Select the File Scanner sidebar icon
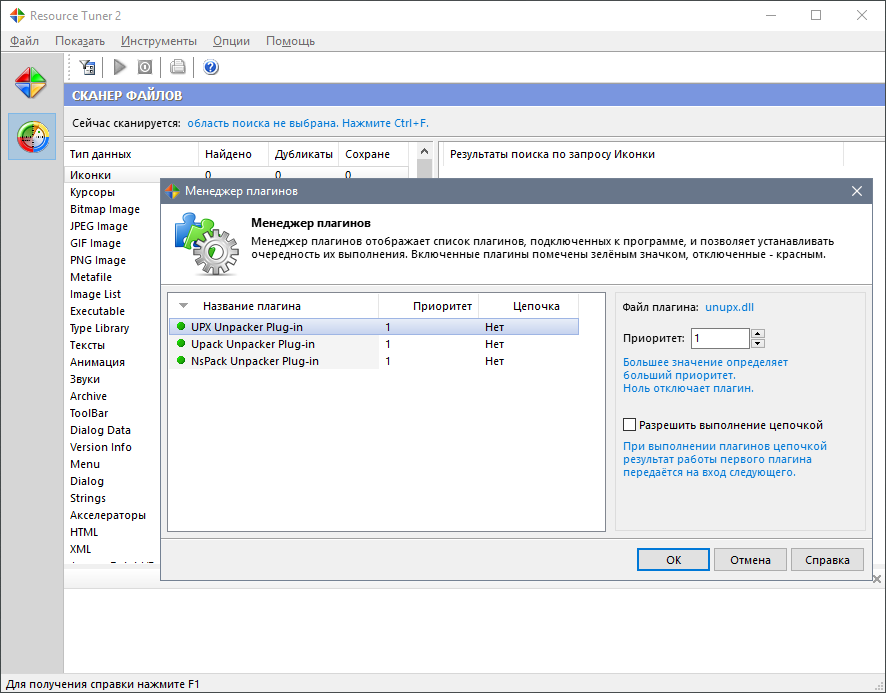 tap(32, 136)
